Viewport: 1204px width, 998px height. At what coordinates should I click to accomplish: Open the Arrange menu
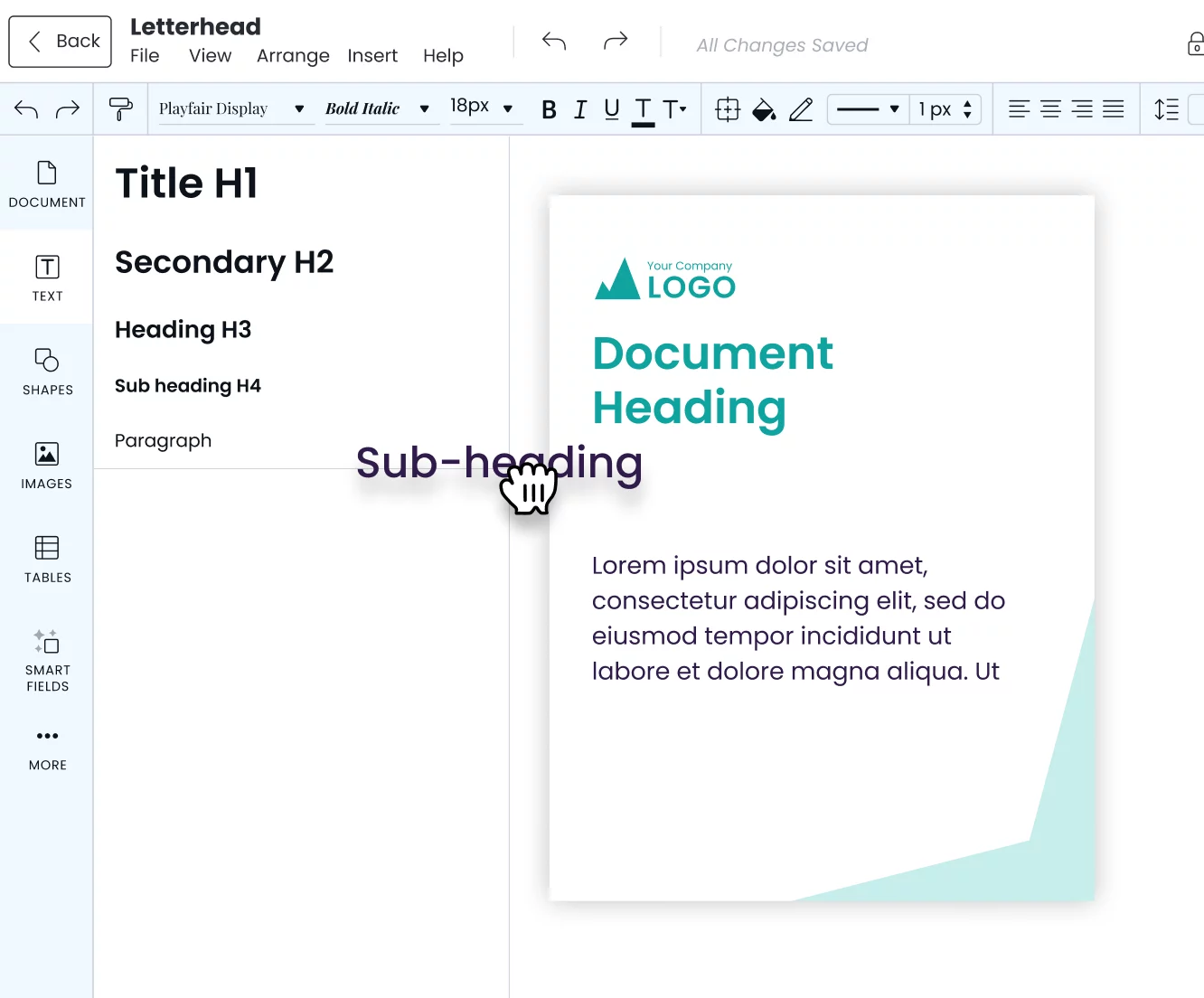pos(293,56)
